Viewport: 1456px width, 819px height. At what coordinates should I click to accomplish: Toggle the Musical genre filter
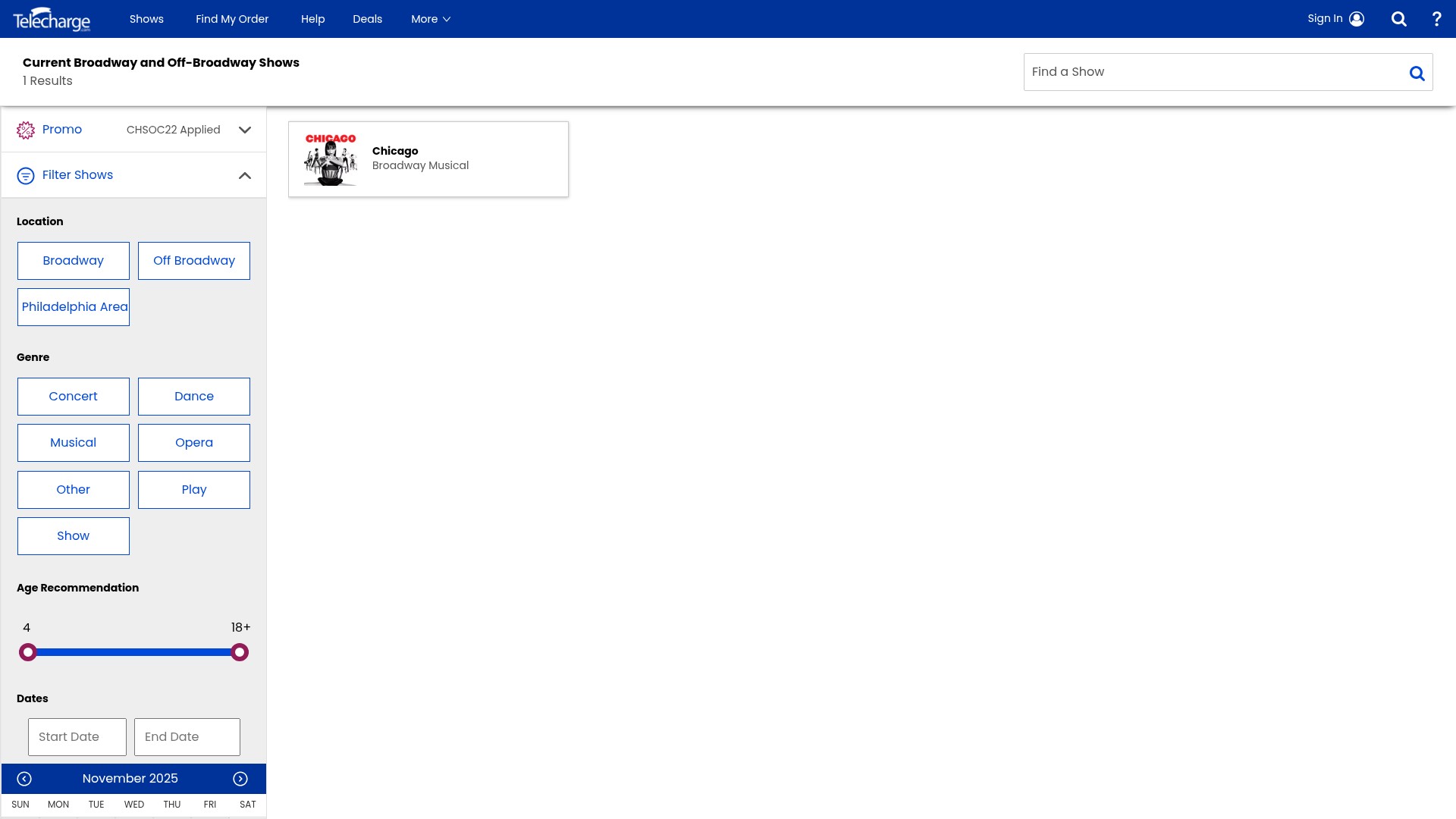click(74, 443)
